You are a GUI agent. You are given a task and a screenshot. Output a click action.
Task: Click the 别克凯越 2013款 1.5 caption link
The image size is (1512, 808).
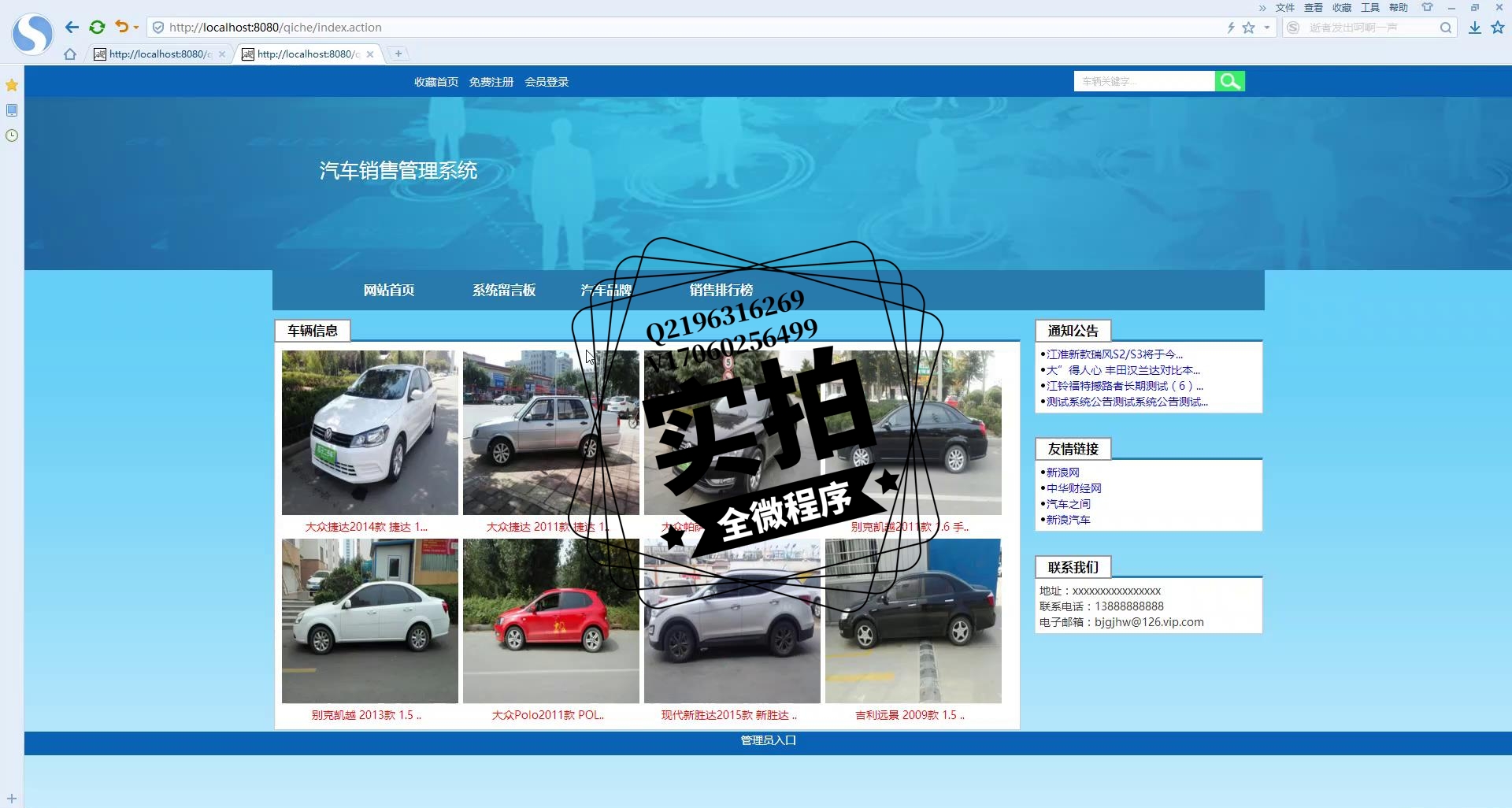click(x=366, y=715)
